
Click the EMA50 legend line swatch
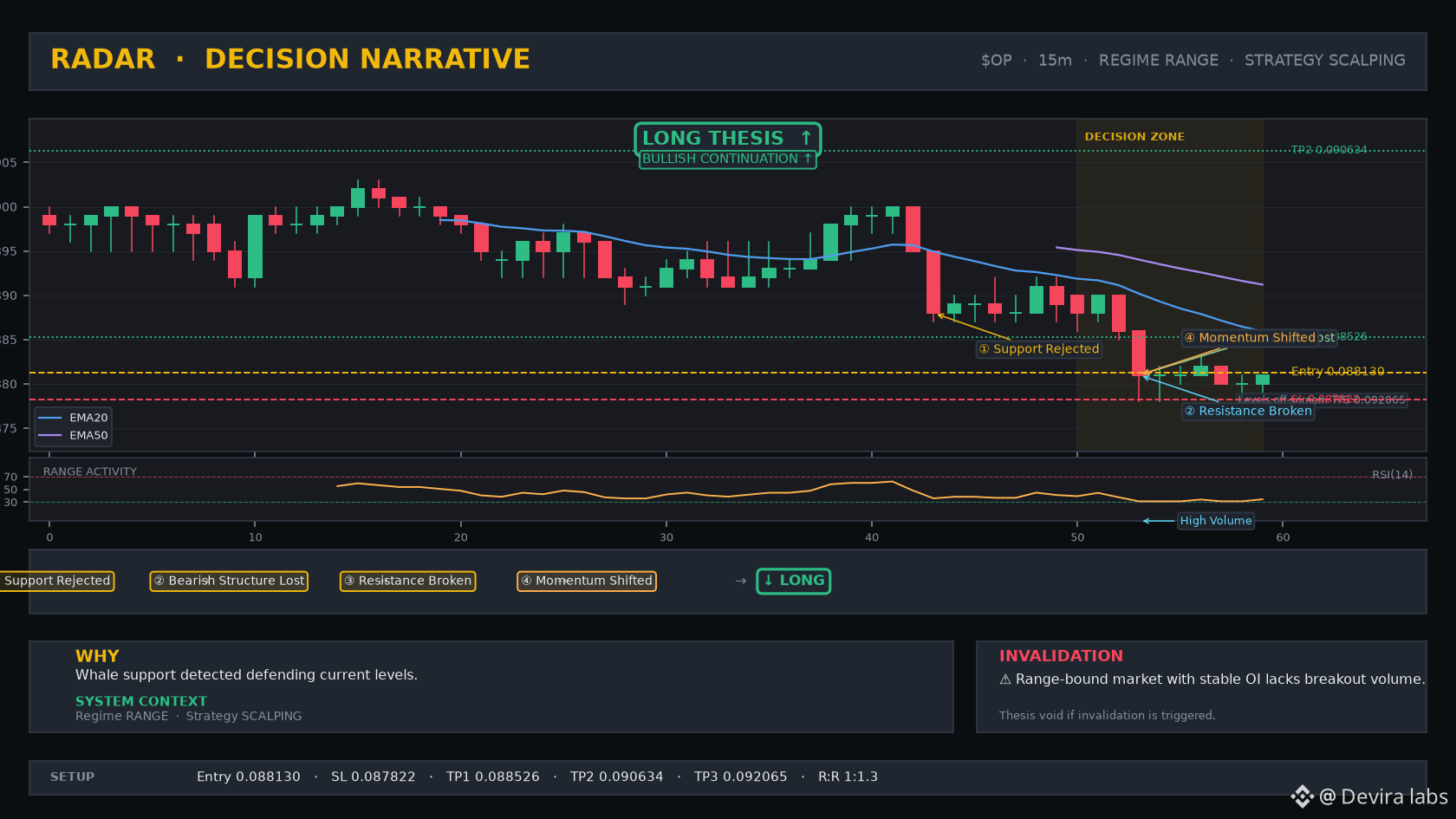tap(50, 435)
